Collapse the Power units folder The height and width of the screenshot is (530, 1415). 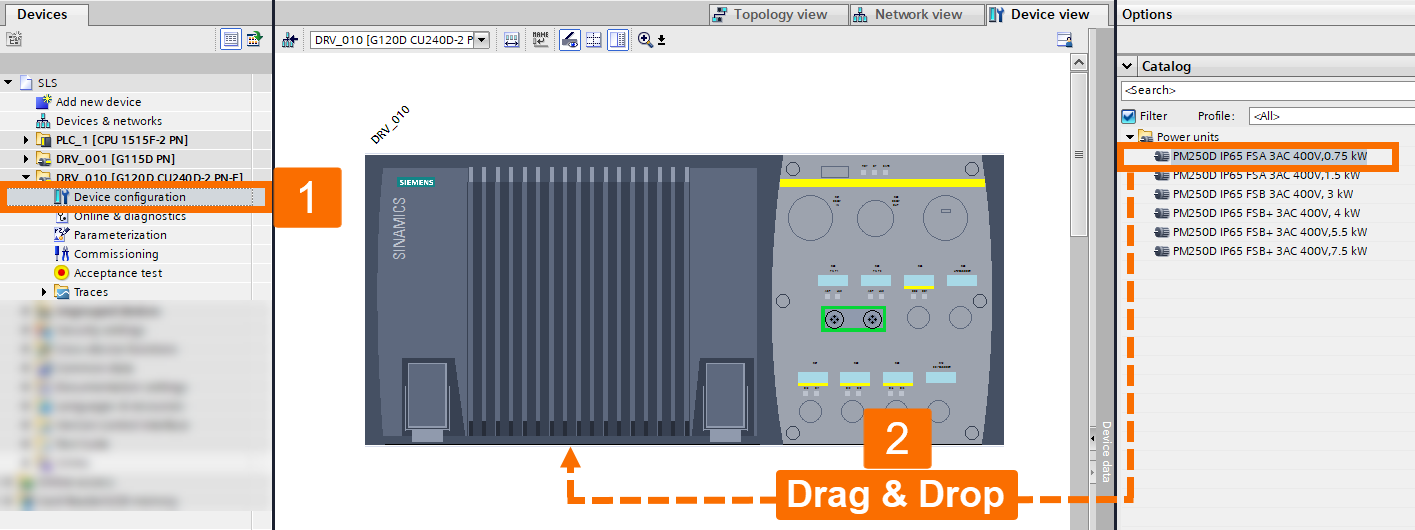pos(1130,136)
